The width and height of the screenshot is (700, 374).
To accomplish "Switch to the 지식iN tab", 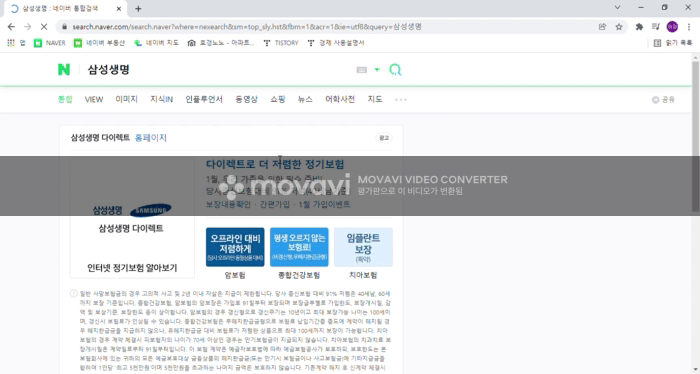I will click(161, 99).
